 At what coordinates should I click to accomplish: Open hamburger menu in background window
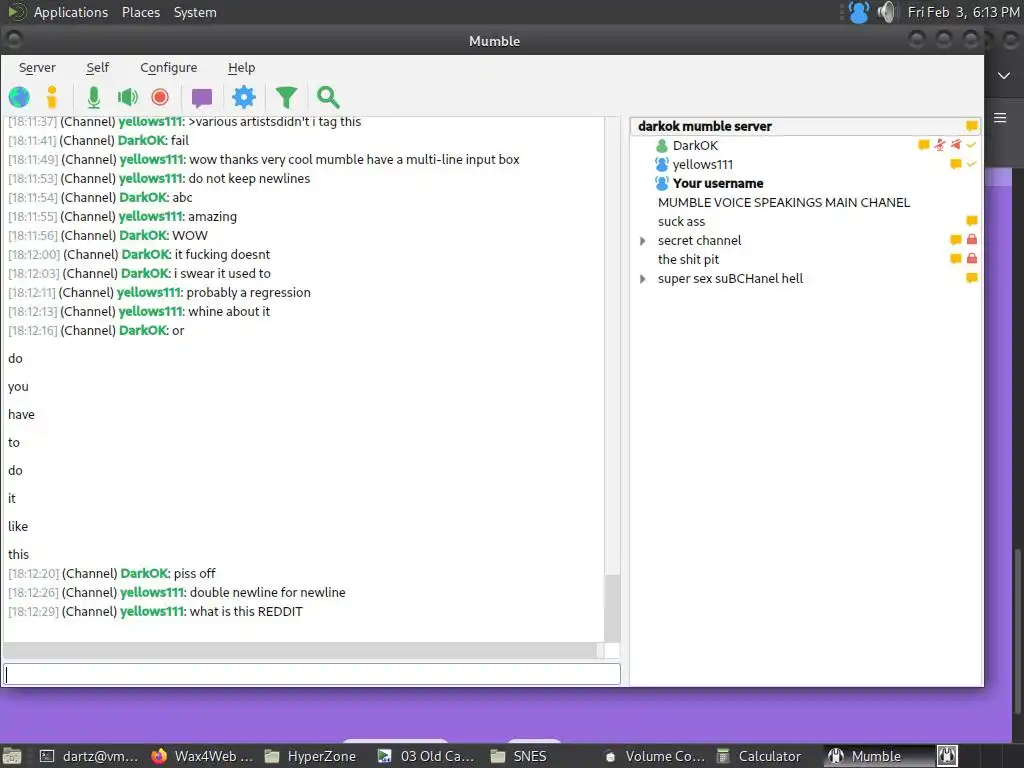coord(1000,118)
